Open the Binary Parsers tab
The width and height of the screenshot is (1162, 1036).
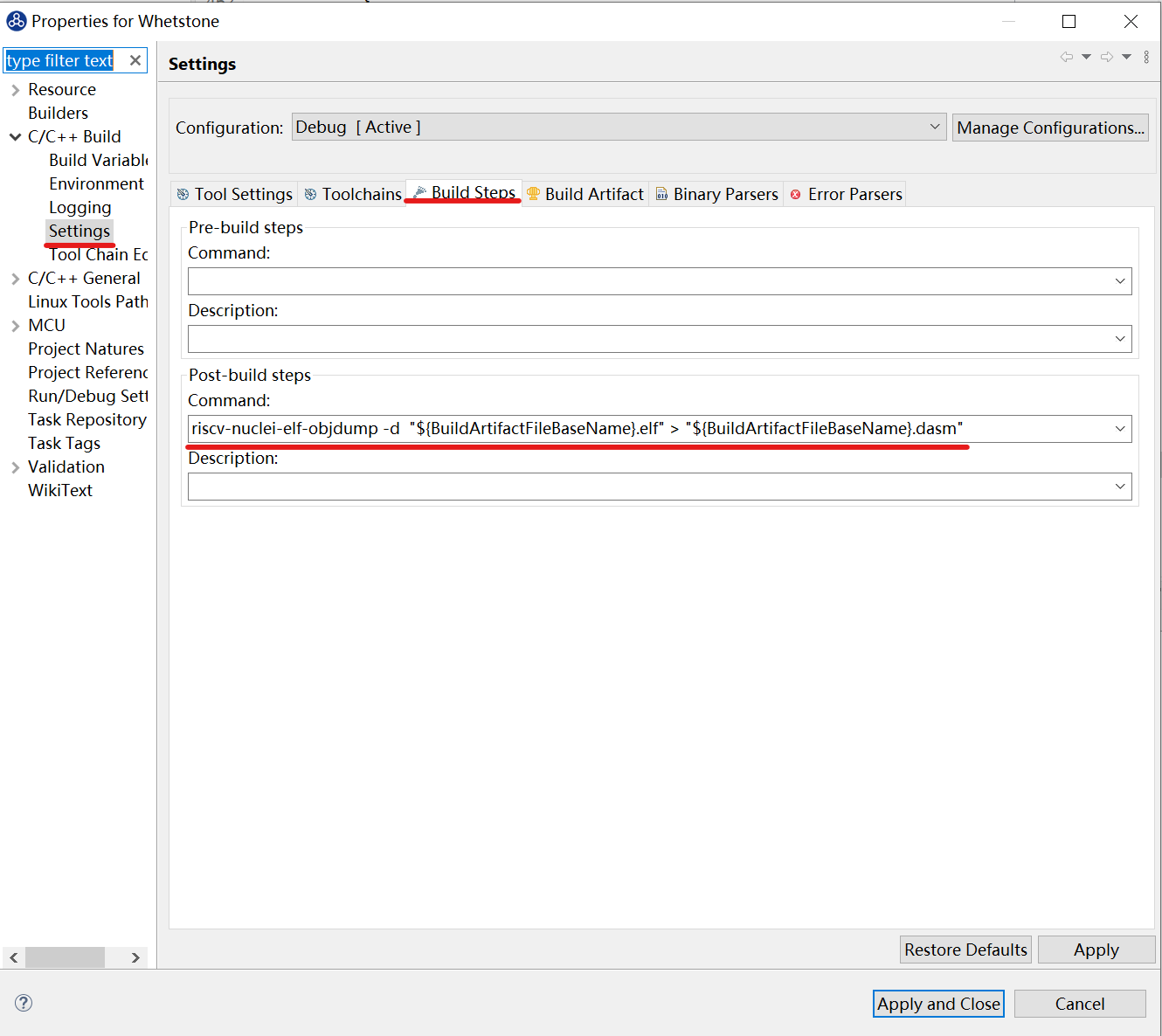tap(716, 194)
